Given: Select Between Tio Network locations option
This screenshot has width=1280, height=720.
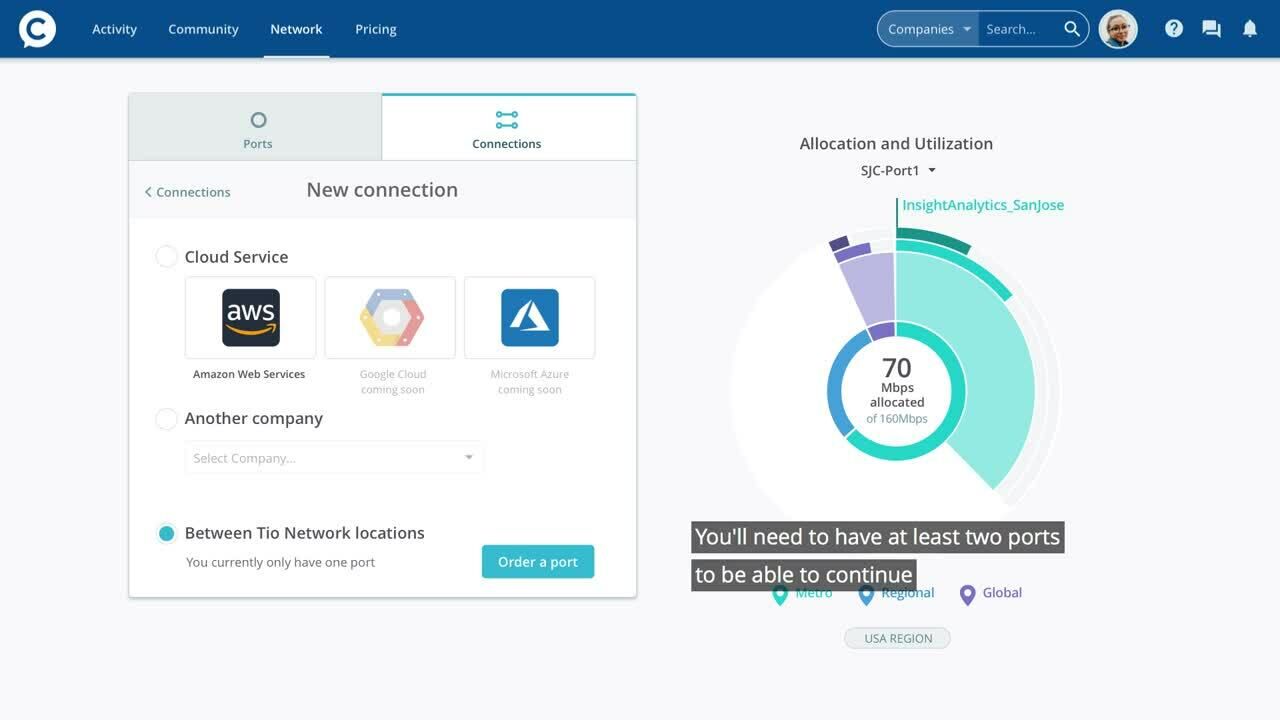Looking at the screenshot, I should pos(166,533).
